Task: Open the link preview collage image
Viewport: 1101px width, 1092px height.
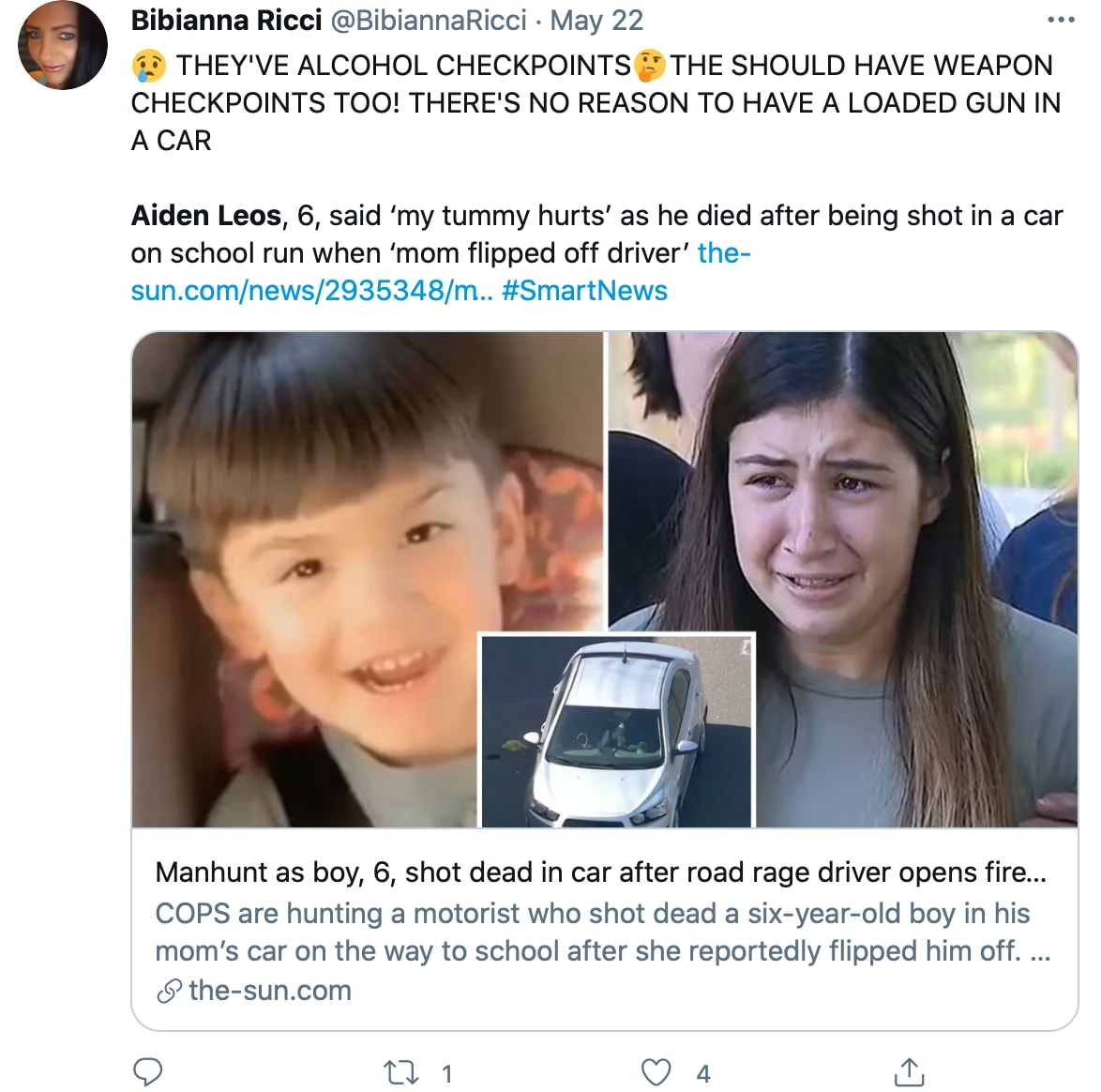Action: pyautogui.click(x=605, y=580)
